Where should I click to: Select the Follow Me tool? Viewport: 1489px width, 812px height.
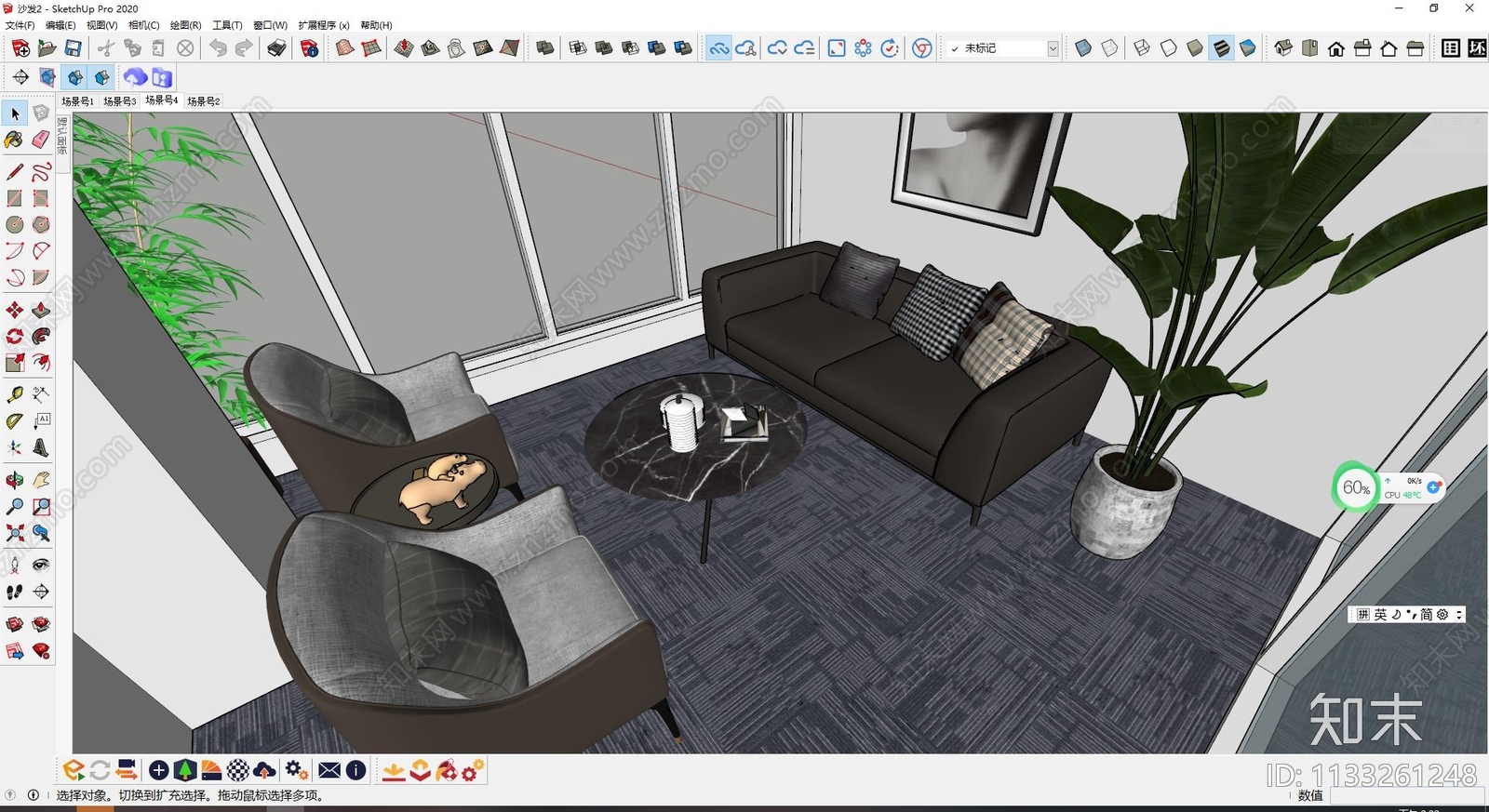(x=41, y=336)
